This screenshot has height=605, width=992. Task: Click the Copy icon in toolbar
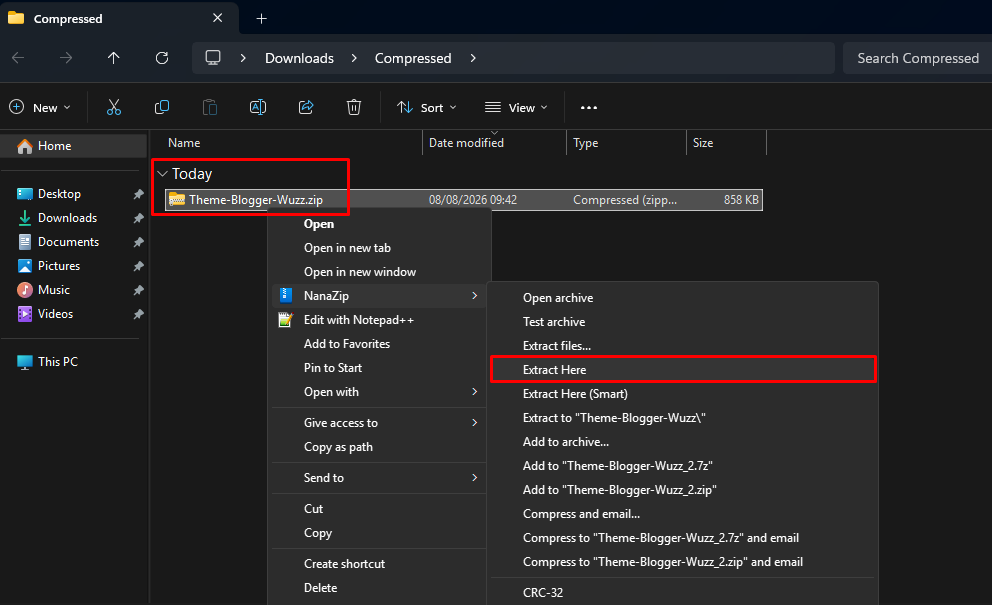click(x=162, y=108)
